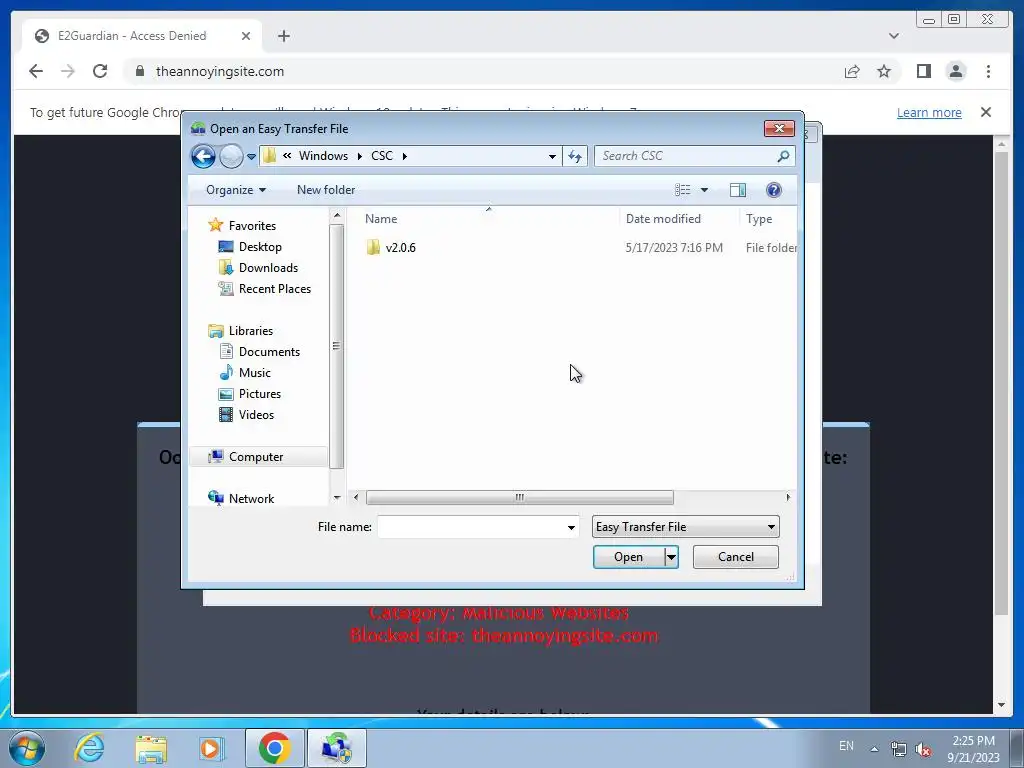Click the dialog's forward navigation arrow
This screenshot has width=1024, height=768.
point(231,156)
